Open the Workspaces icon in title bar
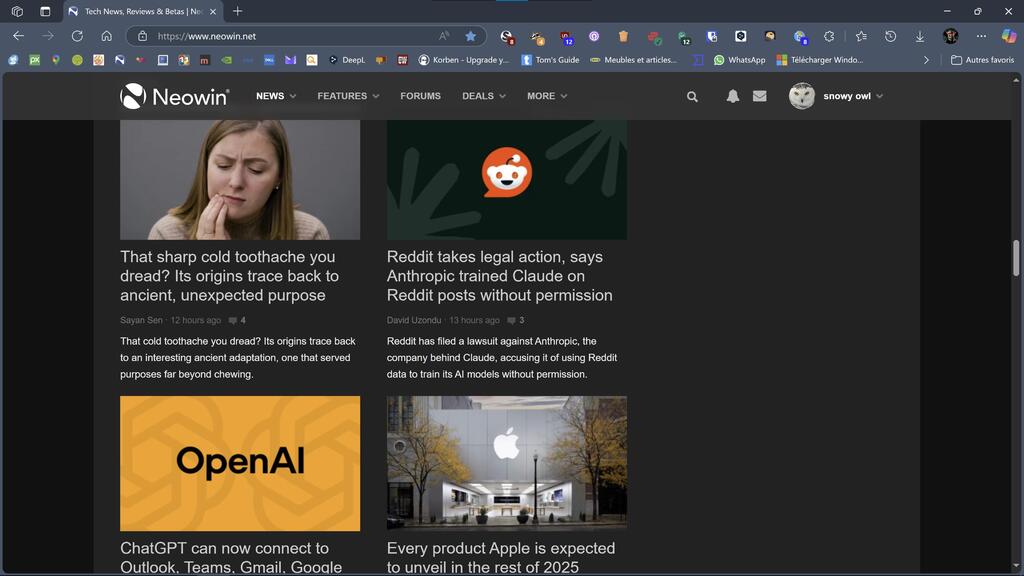The image size is (1024, 576). pyautogui.click(x=17, y=11)
